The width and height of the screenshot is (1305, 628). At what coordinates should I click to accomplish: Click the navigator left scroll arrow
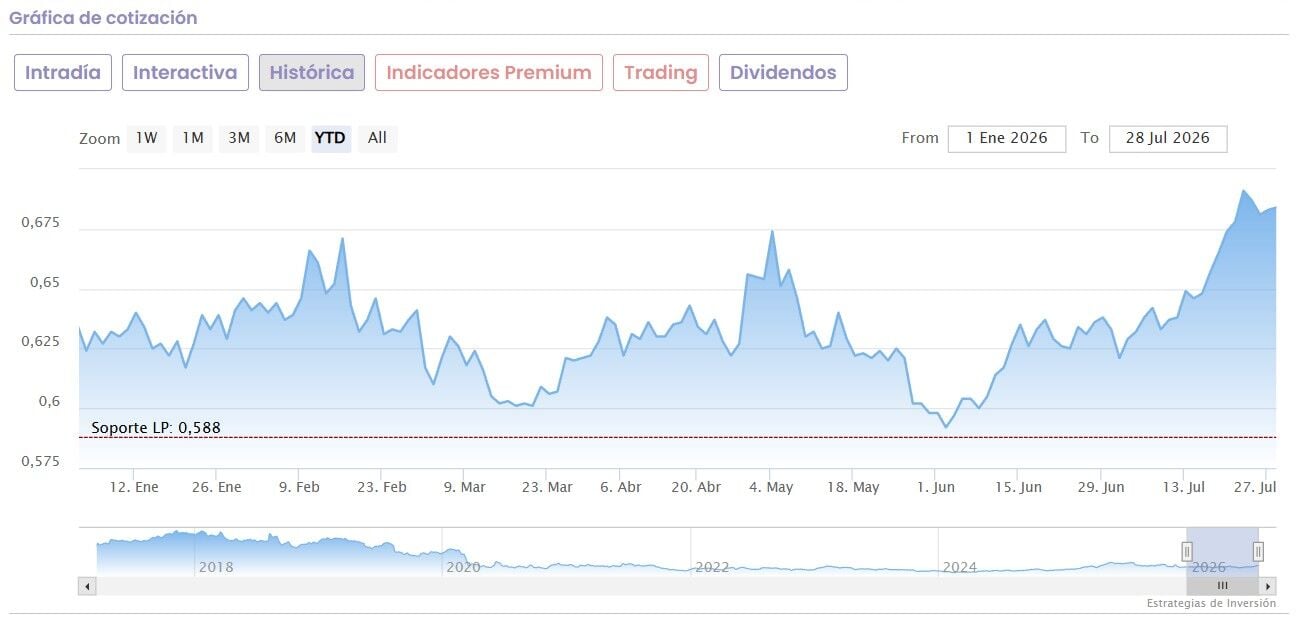87,586
